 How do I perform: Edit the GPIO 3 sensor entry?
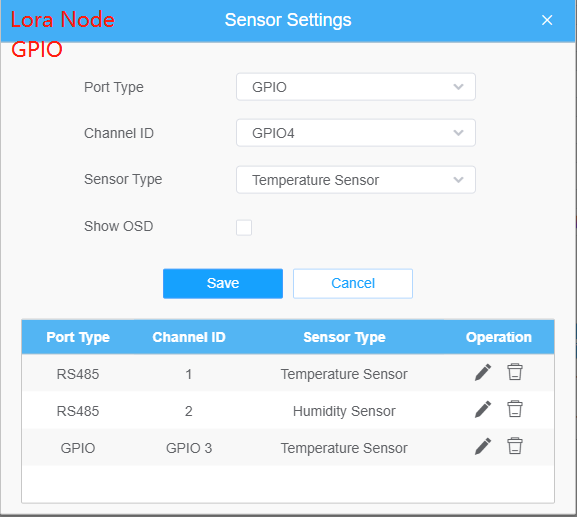click(483, 446)
